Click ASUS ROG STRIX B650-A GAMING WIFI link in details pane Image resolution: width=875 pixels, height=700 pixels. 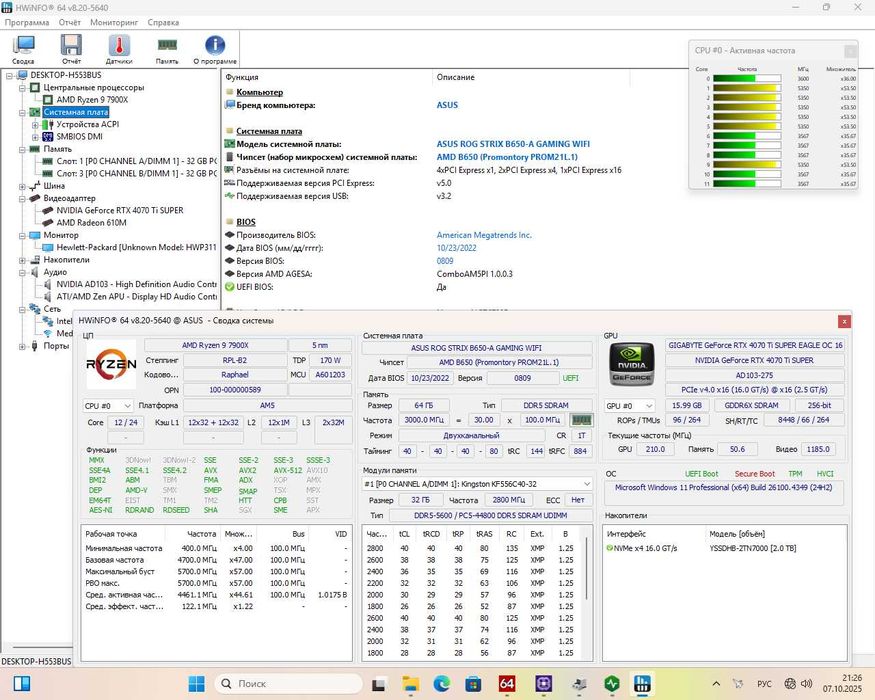pyautogui.click(x=513, y=144)
